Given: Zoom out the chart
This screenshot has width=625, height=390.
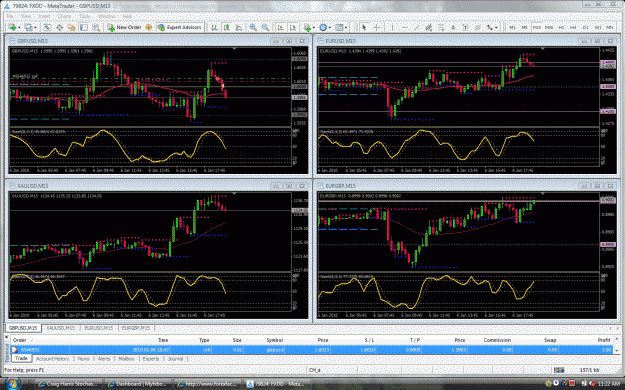Looking at the screenshot, I should point(265,27).
